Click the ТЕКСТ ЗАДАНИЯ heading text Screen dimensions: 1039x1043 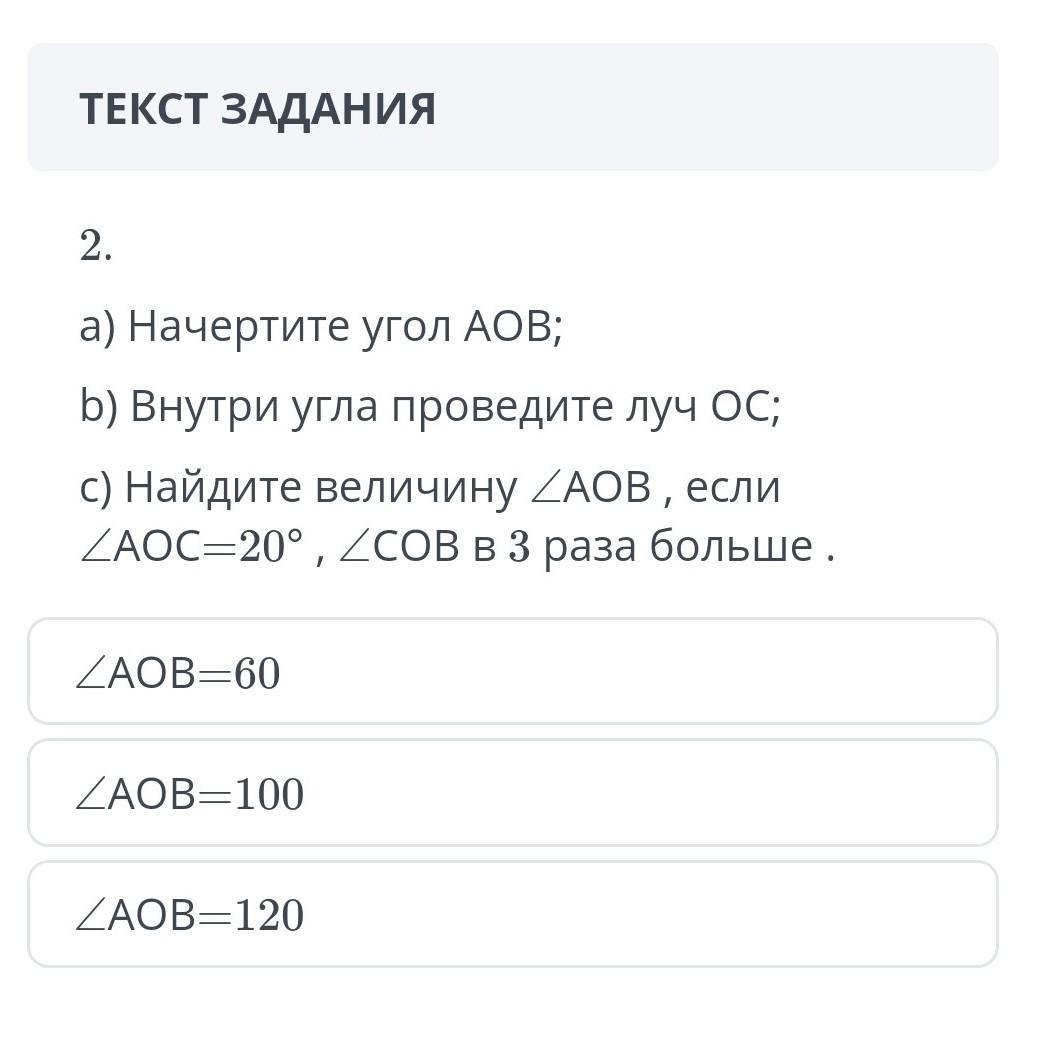point(257,109)
